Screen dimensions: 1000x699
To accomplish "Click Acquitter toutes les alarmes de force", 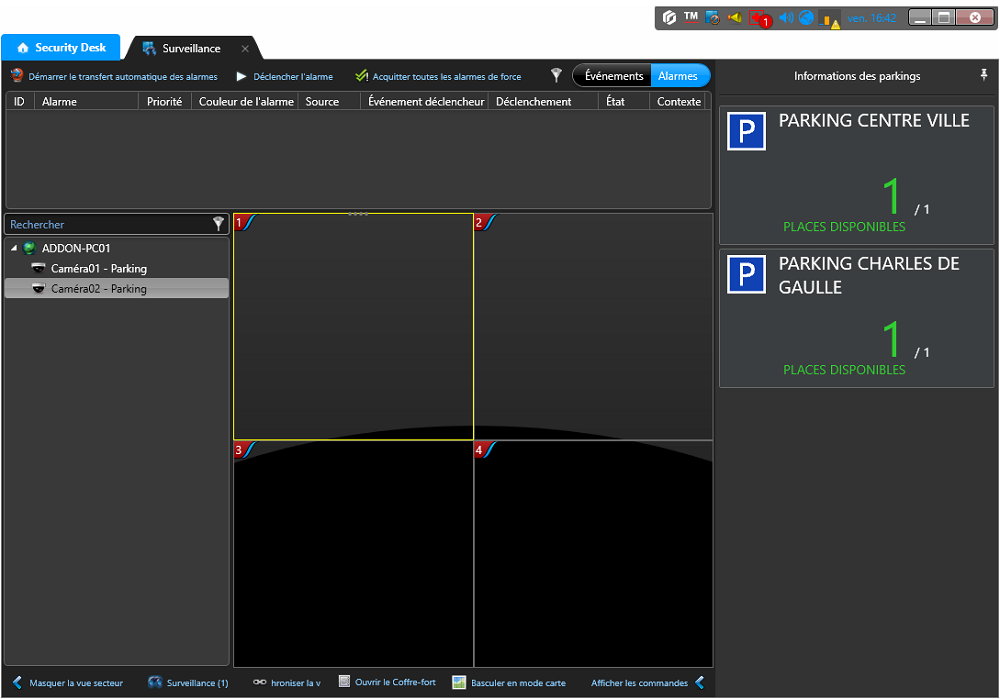I will coord(438,76).
